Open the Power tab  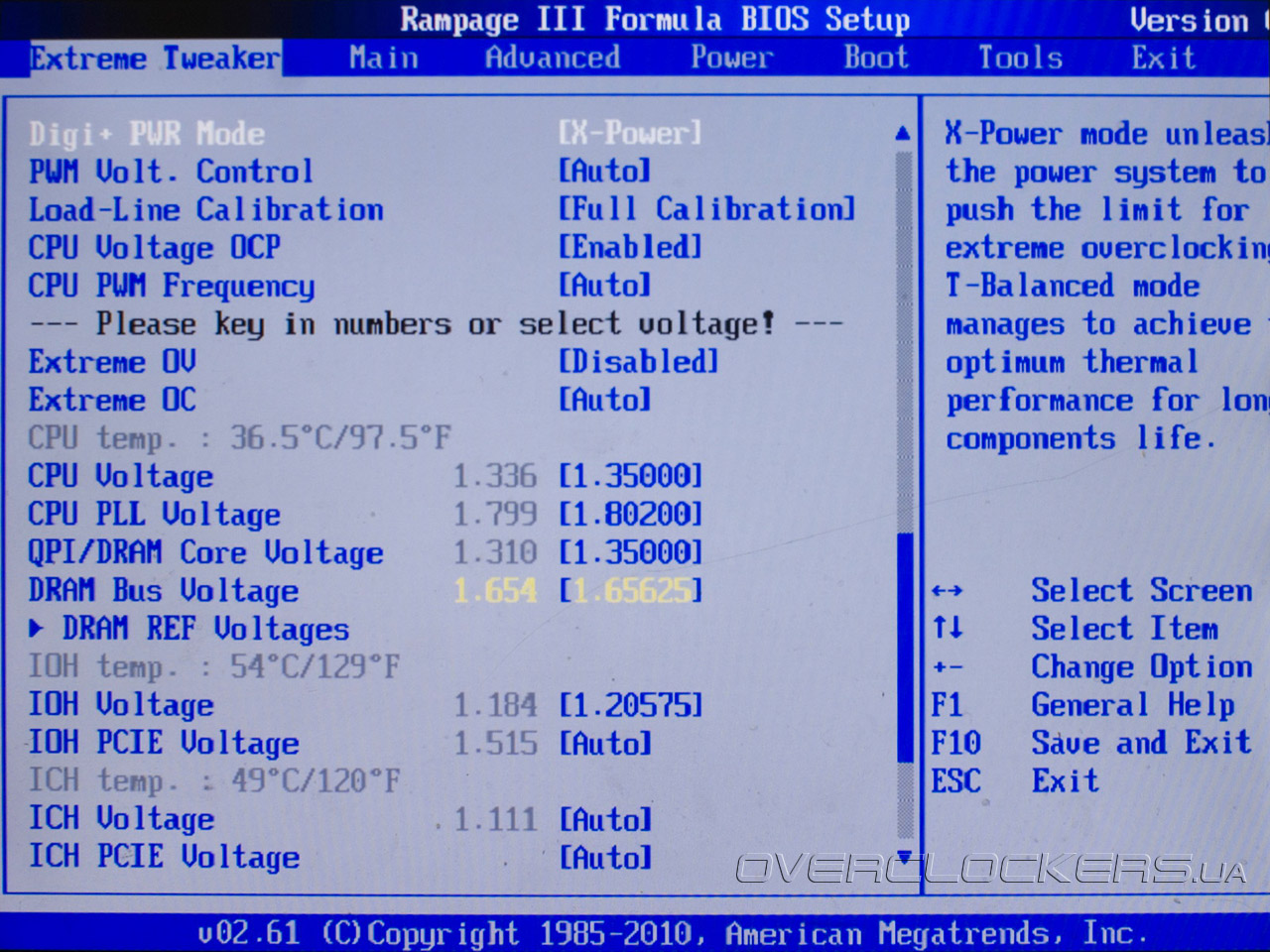(x=732, y=59)
